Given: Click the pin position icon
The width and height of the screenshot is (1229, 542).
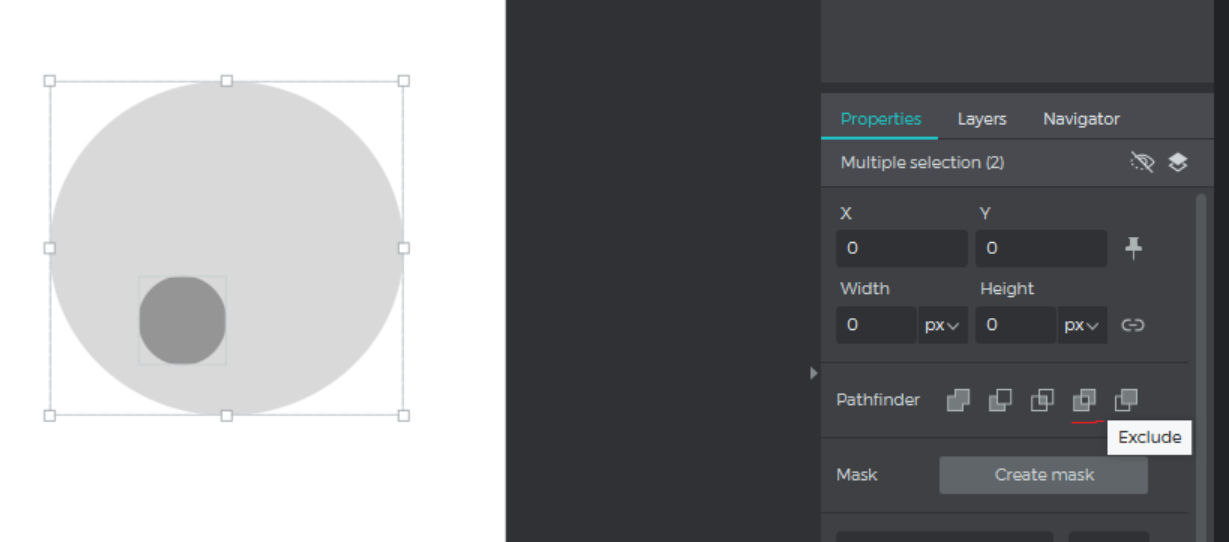Looking at the screenshot, I should (1133, 248).
